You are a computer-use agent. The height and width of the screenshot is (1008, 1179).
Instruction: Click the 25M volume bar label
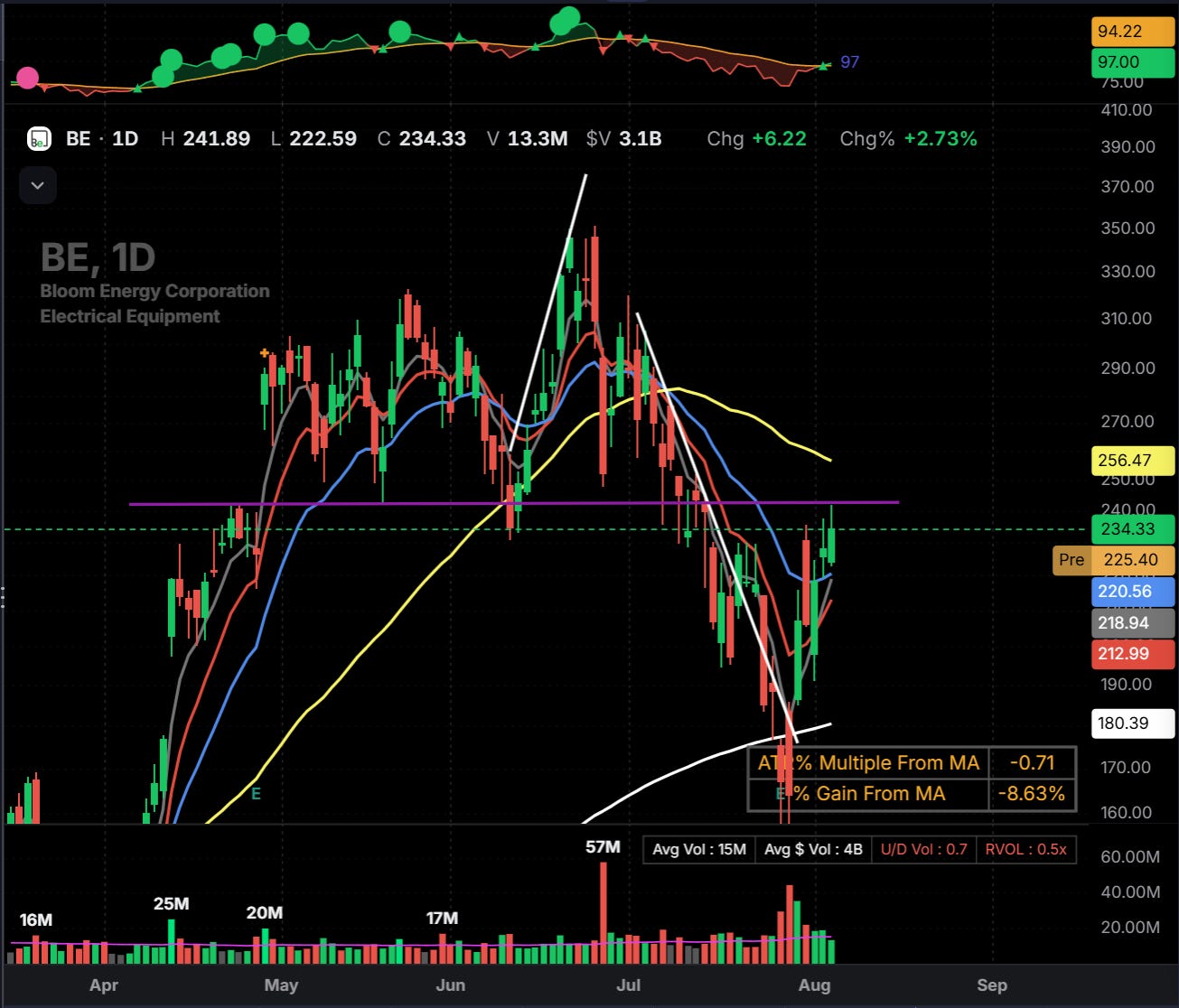point(171,904)
